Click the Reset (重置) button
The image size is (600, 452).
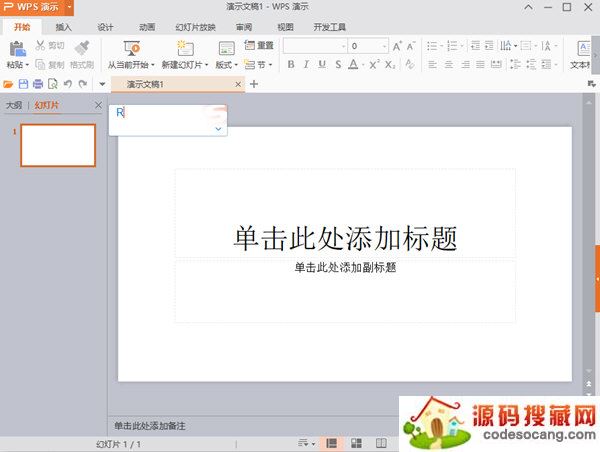(259, 46)
